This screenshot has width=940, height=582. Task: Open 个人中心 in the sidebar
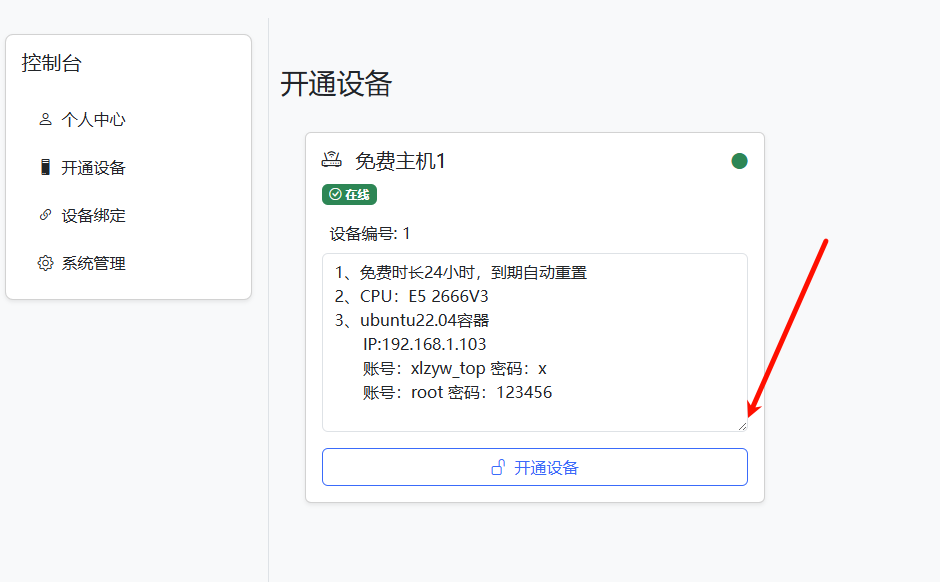pos(93,120)
